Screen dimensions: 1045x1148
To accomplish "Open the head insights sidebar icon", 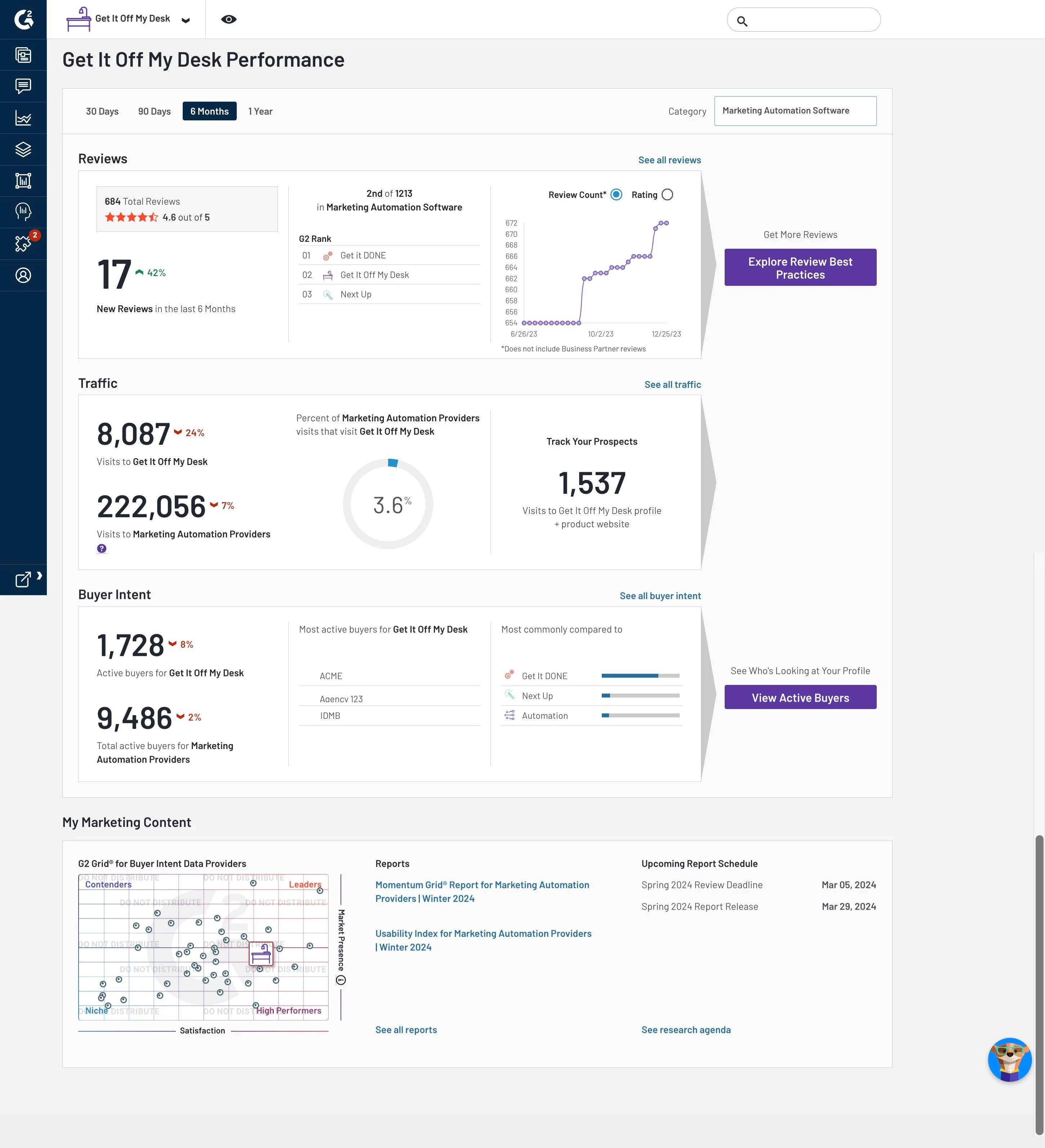I will (x=23, y=212).
